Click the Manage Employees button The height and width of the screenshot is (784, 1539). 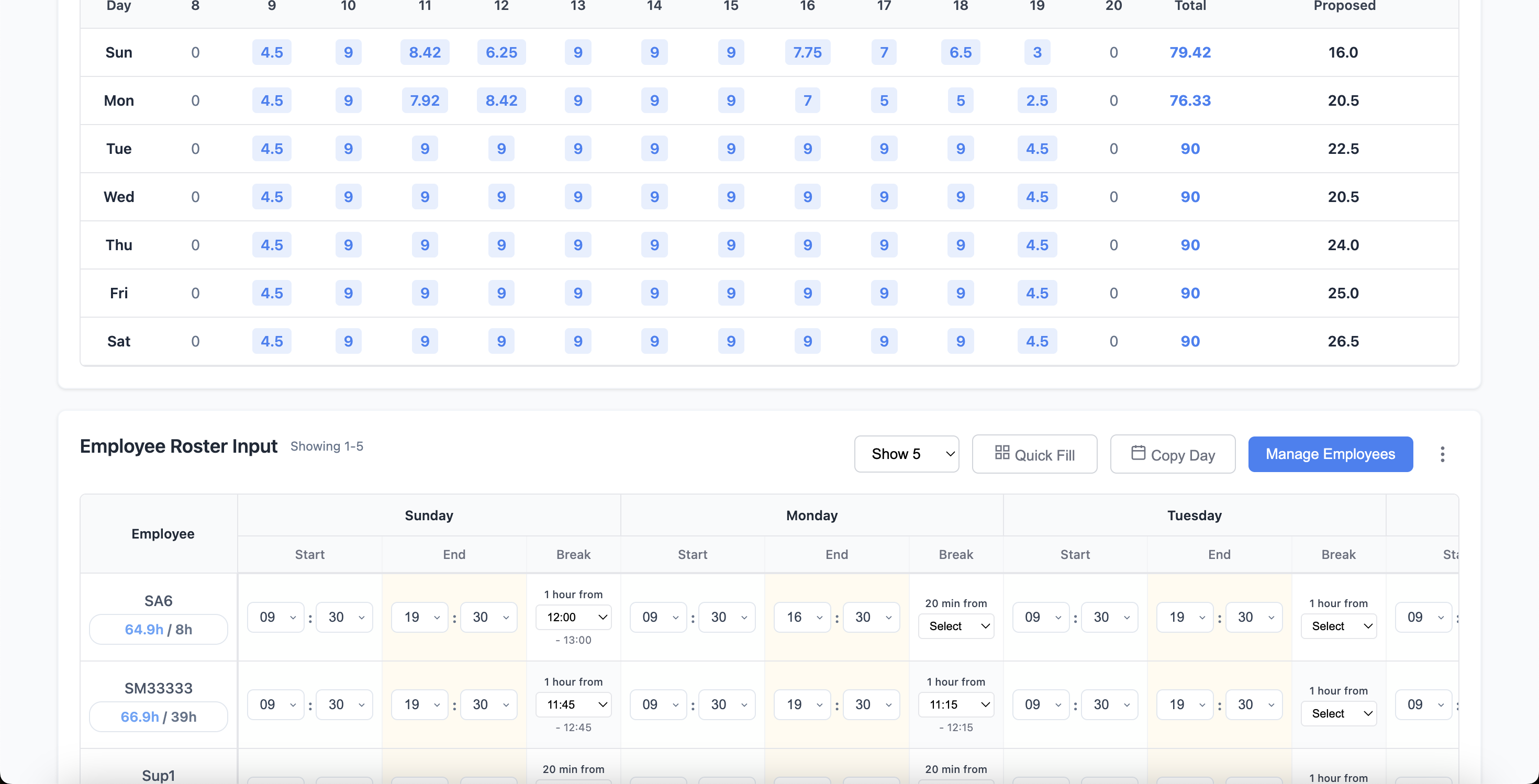click(x=1330, y=454)
